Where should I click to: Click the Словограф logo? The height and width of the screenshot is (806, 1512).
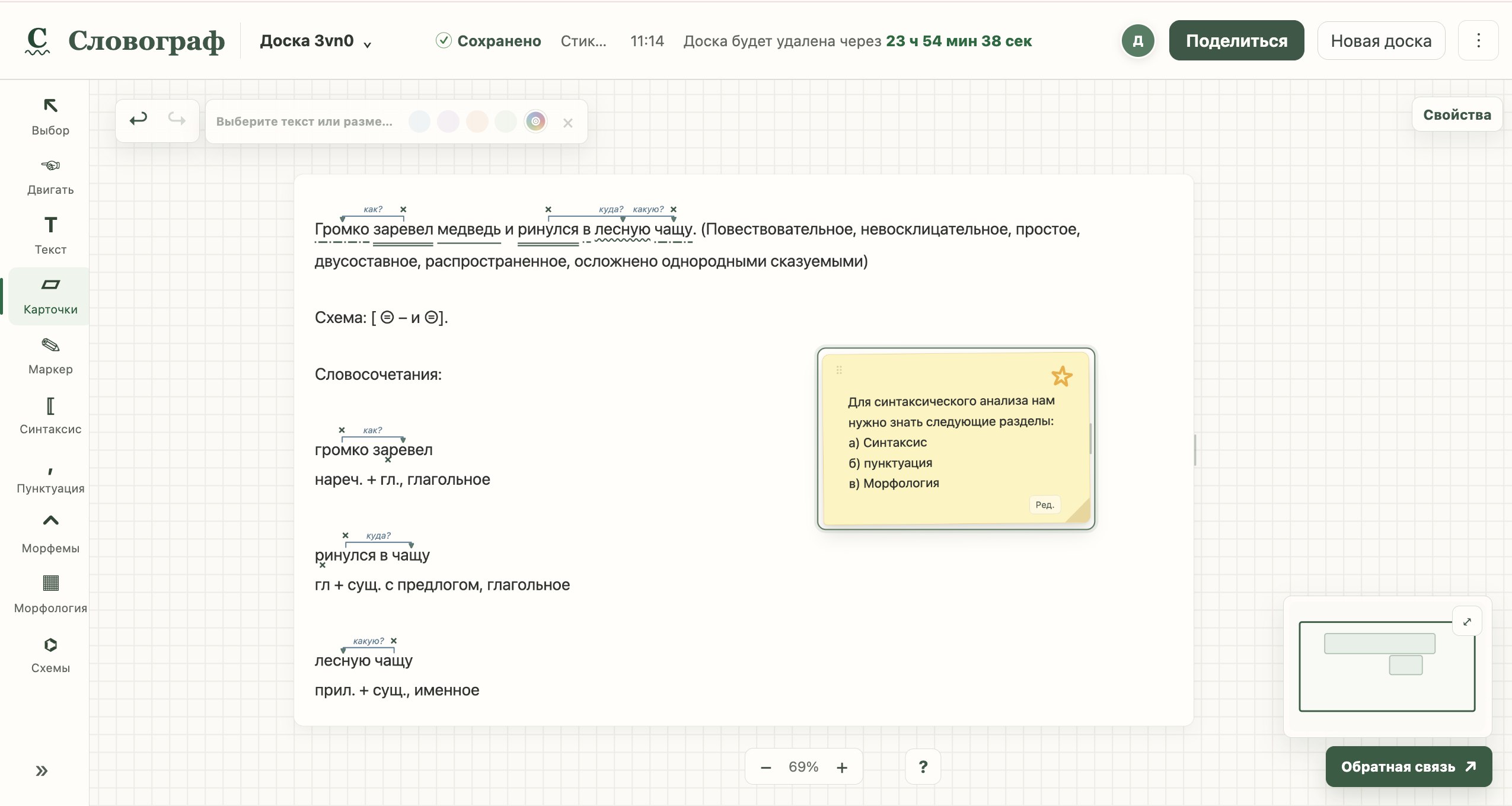coord(125,41)
